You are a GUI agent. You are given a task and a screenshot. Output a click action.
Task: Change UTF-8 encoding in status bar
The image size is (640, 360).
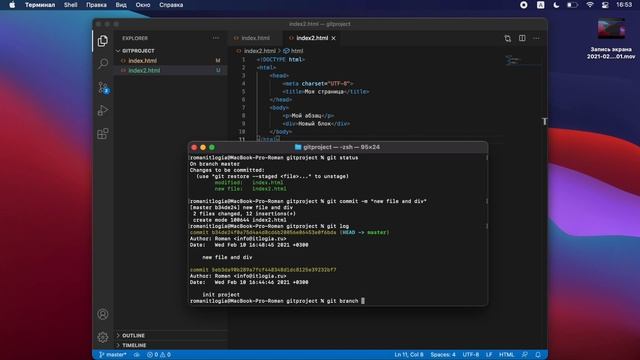(471, 355)
